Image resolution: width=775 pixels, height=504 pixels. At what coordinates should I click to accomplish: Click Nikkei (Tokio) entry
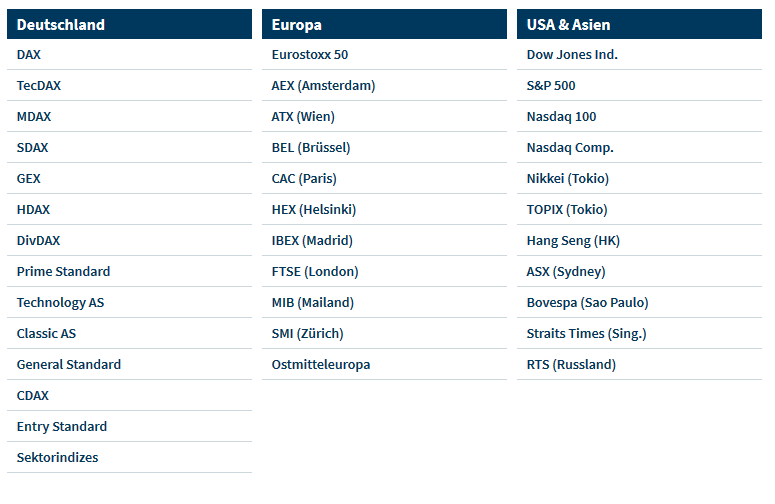point(568,178)
